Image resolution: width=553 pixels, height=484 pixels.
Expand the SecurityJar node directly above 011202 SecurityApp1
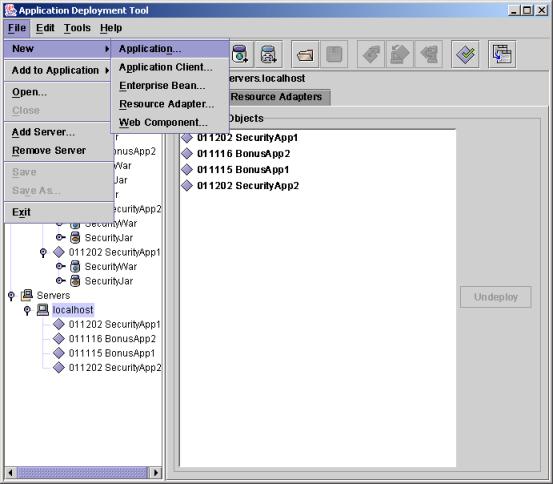(x=60, y=237)
